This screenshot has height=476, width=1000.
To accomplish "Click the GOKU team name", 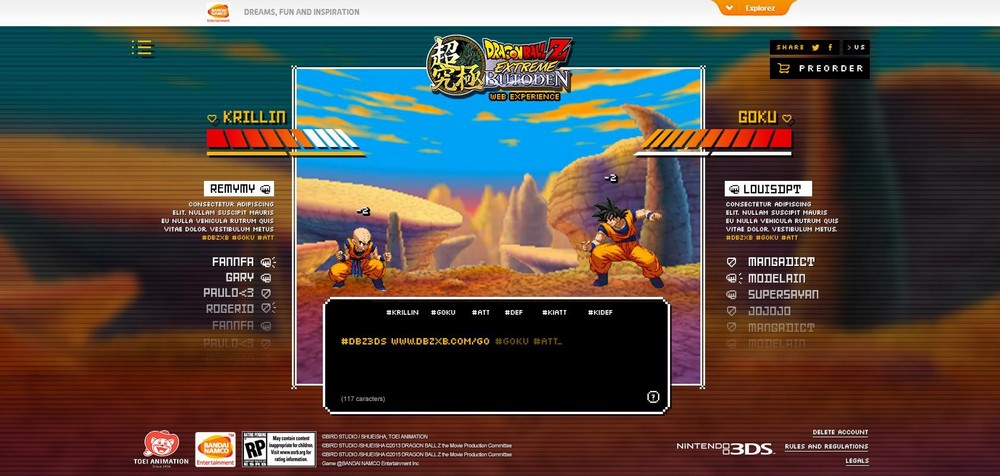I will (757, 117).
